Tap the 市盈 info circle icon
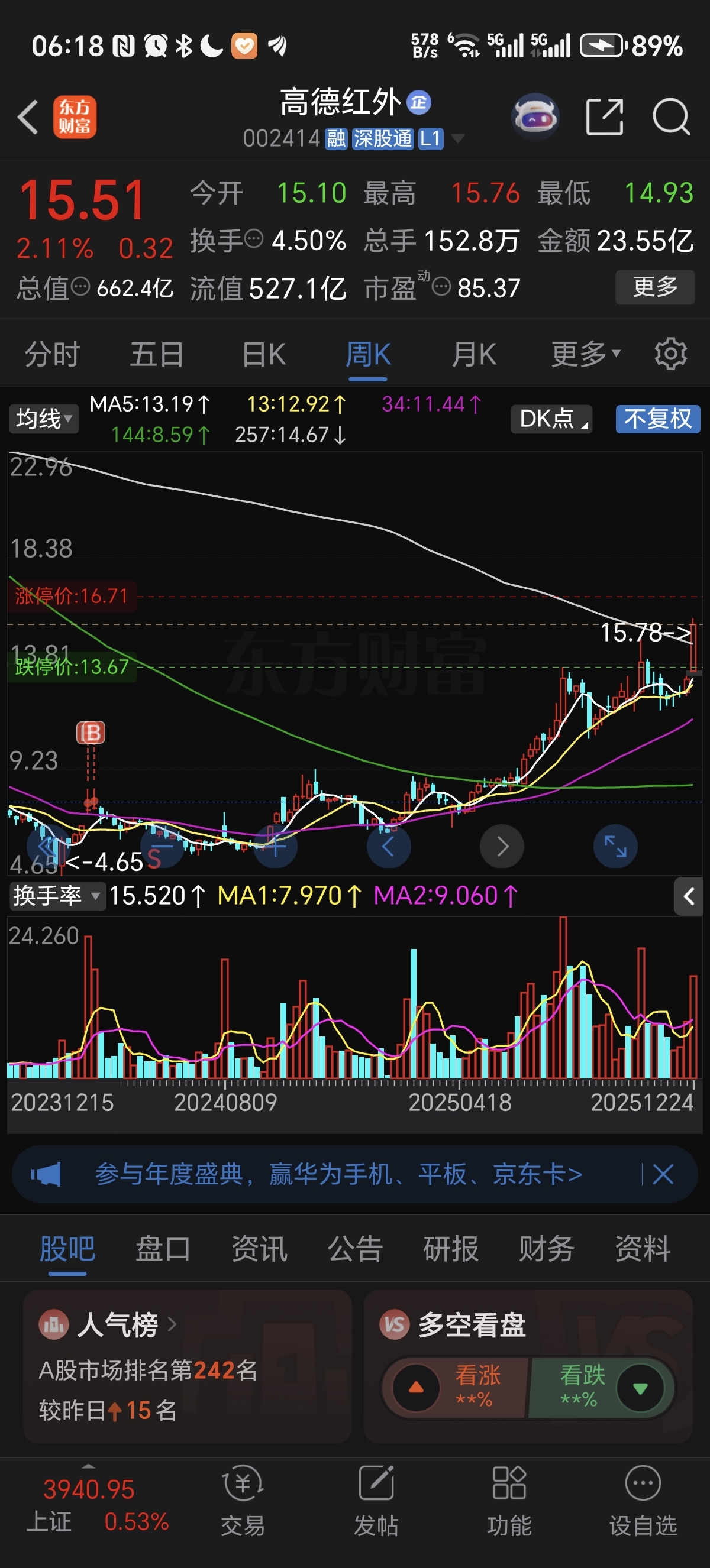This screenshot has width=710, height=1568. (441, 286)
